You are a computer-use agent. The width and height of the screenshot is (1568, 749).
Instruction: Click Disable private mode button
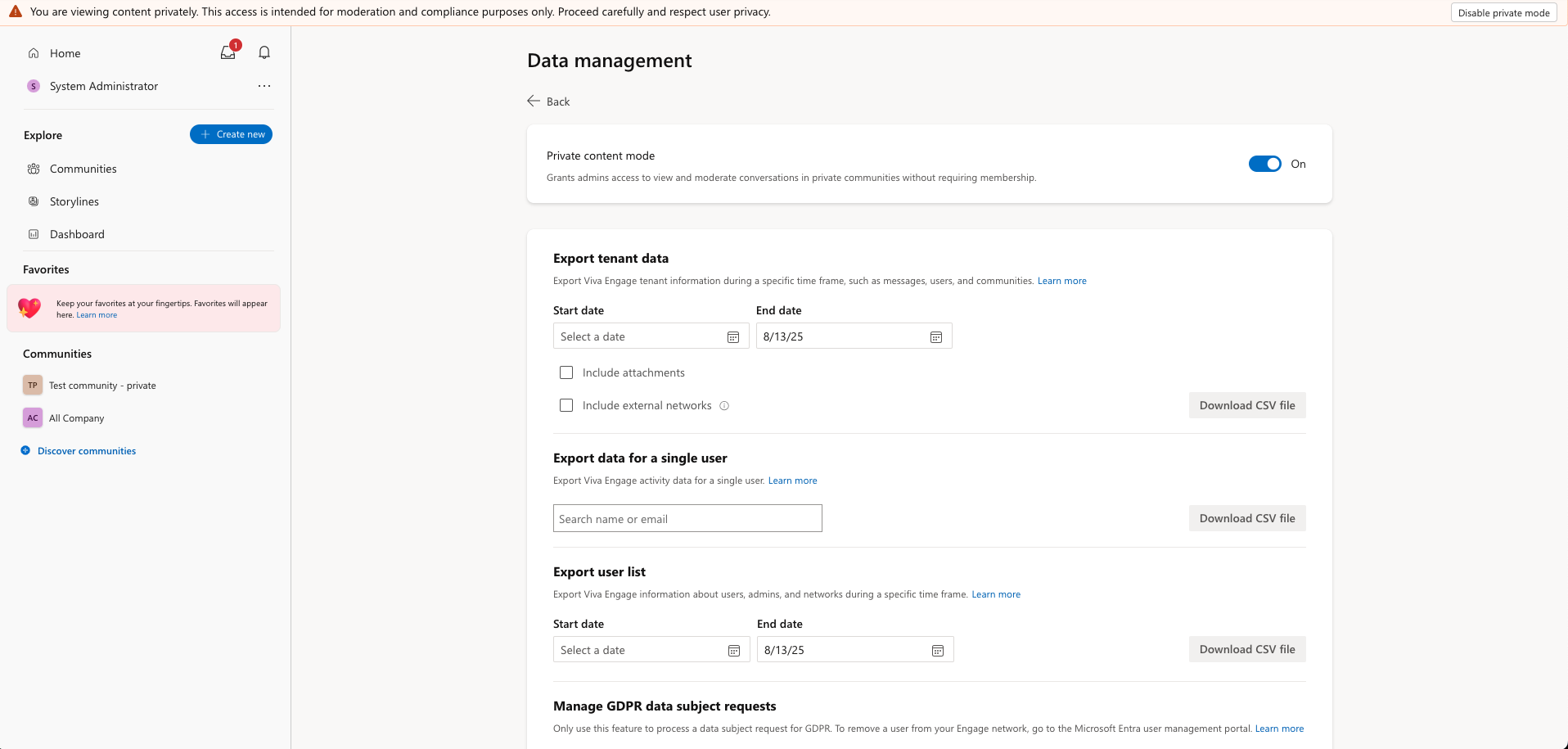click(x=1503, y=12)
